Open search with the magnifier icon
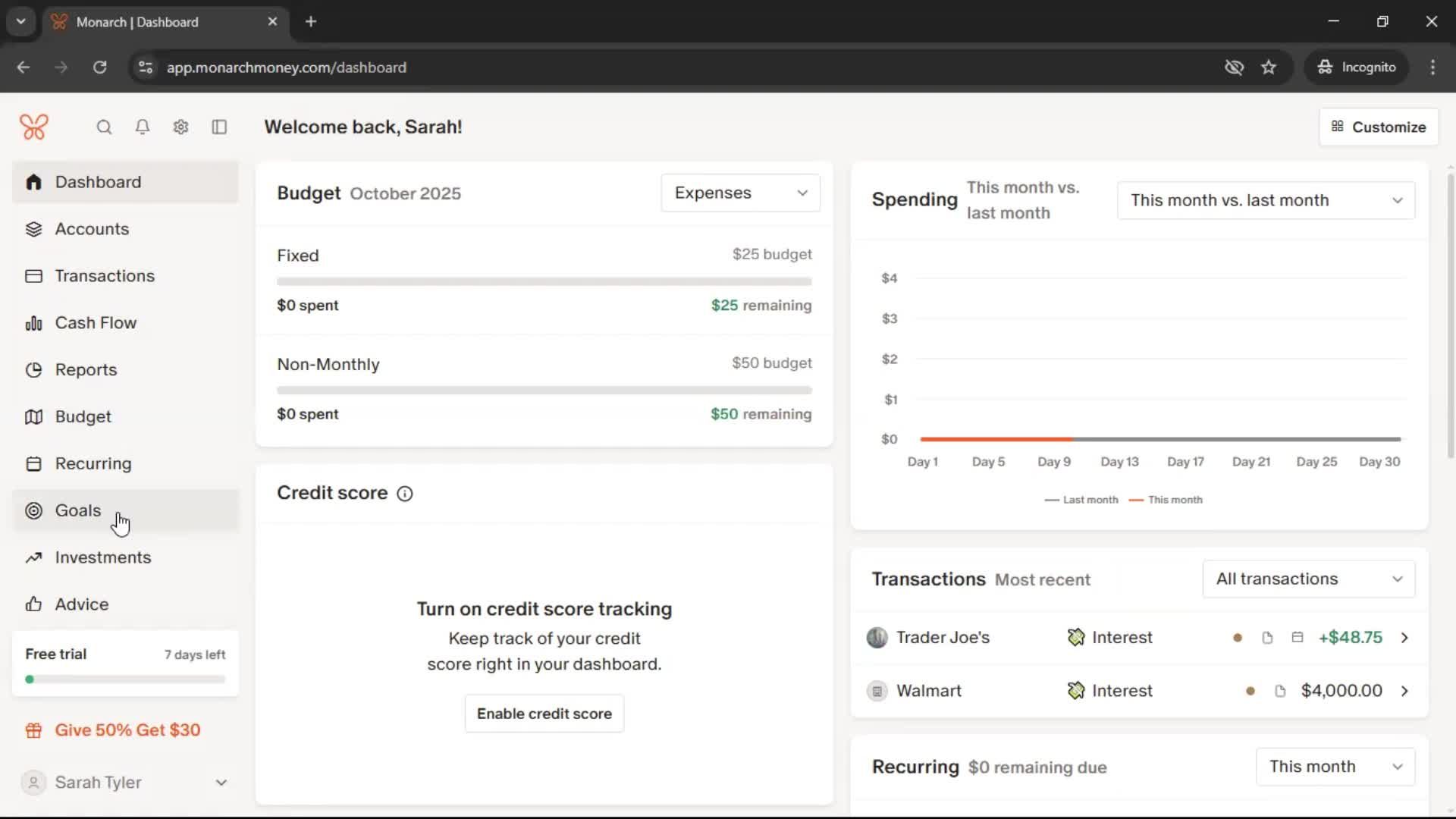 coord(104,127)
